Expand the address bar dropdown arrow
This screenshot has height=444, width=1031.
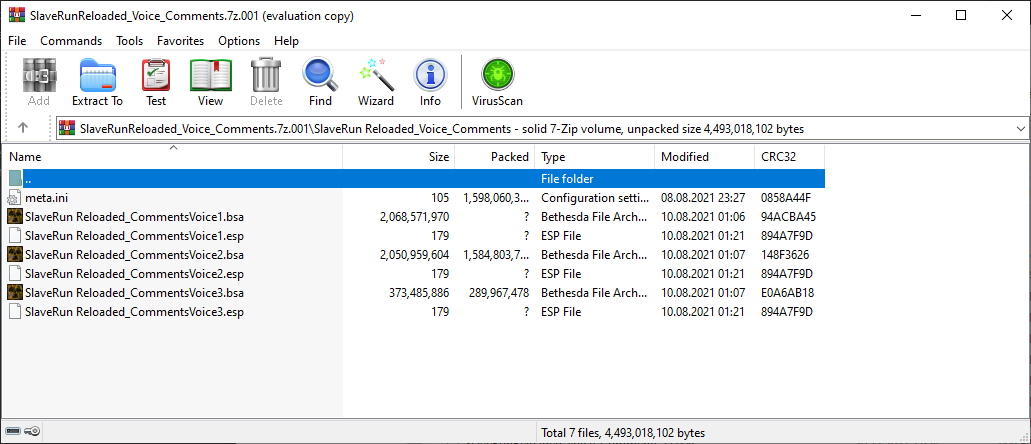[1021, 129]
